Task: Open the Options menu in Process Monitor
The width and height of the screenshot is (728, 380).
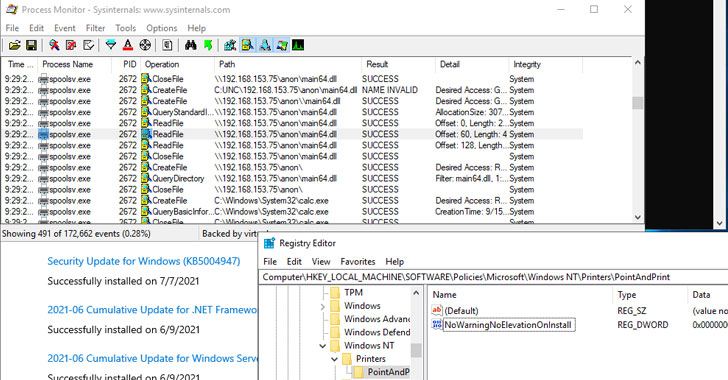Action: pyautogui.click(x=162, y=28)
